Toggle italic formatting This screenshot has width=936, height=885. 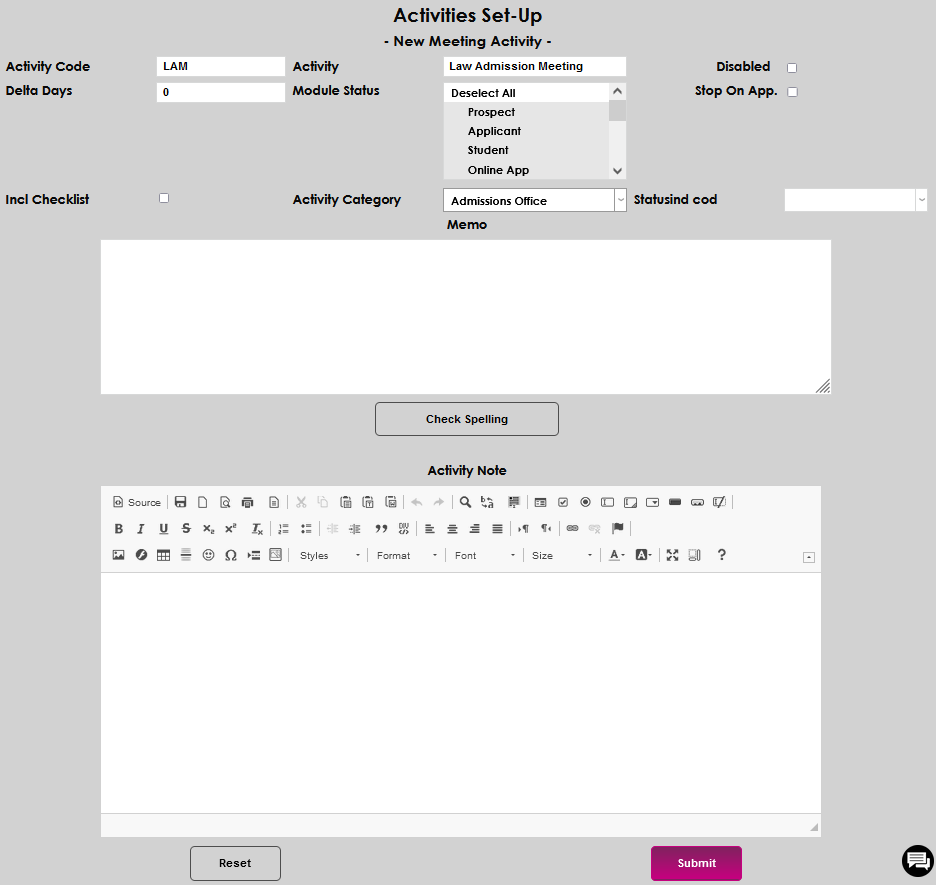tap(141, 529)
